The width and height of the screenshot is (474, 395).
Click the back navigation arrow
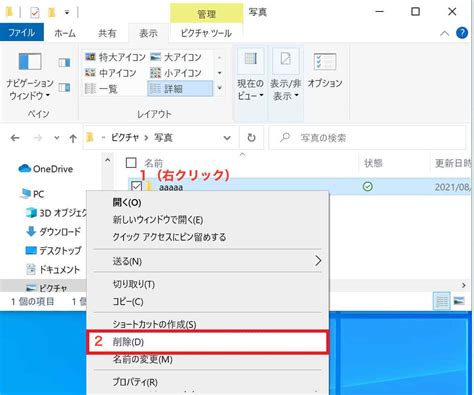(x=15, y=138)
